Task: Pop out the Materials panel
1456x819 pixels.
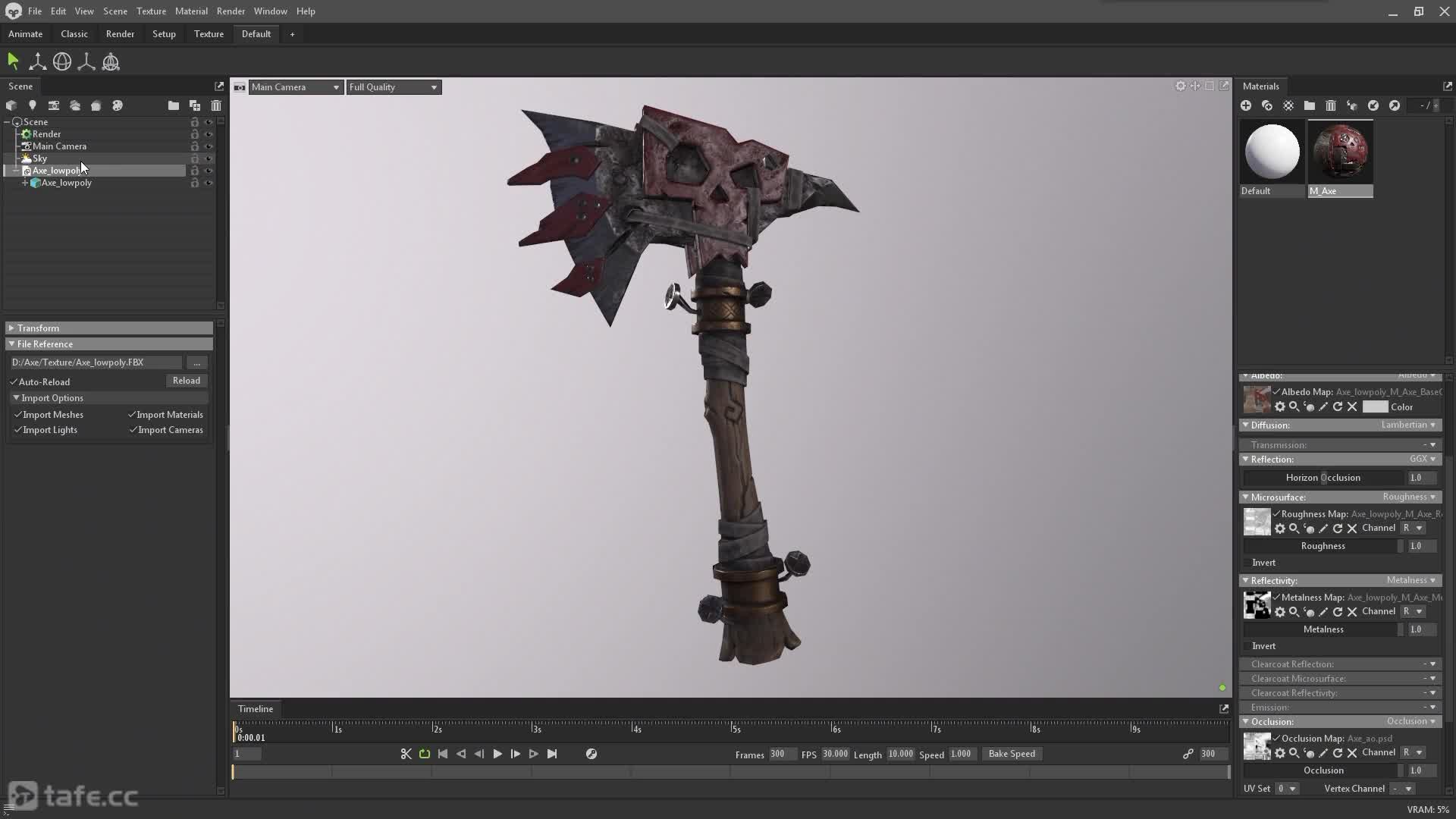Action: [x=1448, y=86]
